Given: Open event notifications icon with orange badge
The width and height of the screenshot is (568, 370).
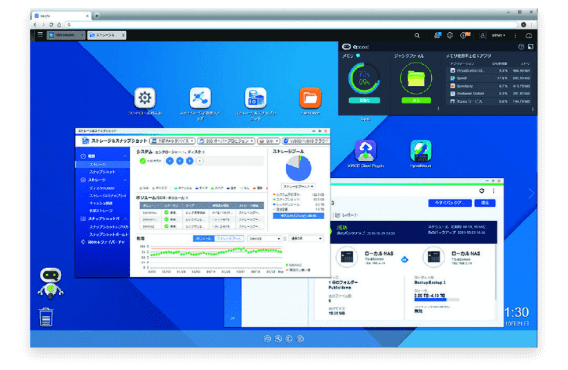Looking at the screenshot, I should point(465,35).
